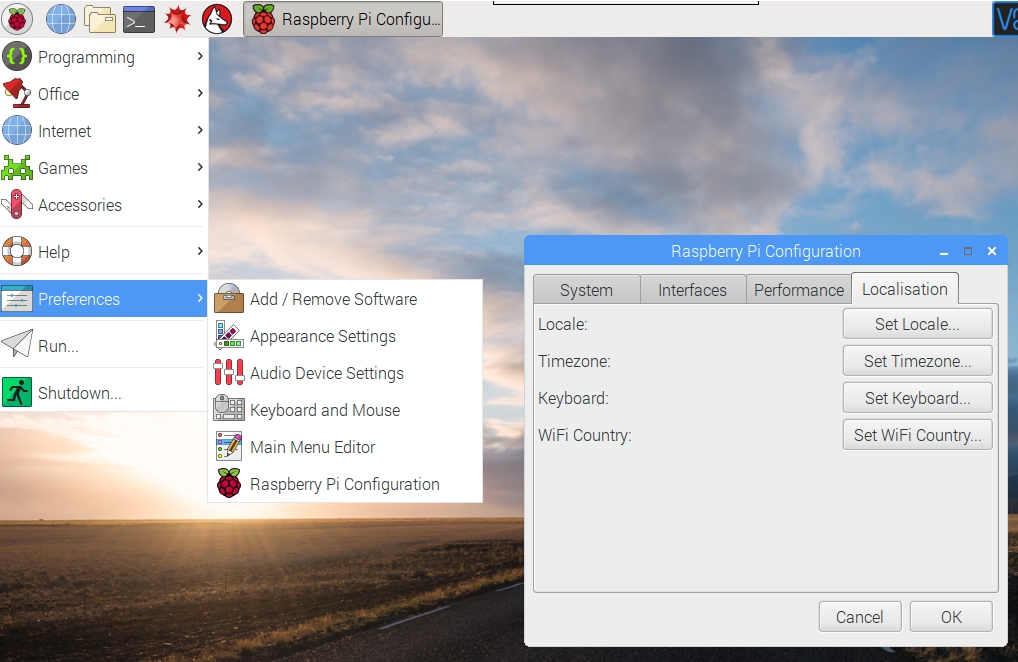Click the Raspberry Pi Configuration title bar
Viewport: 1018px width, 662px height.
coord(765,251)
